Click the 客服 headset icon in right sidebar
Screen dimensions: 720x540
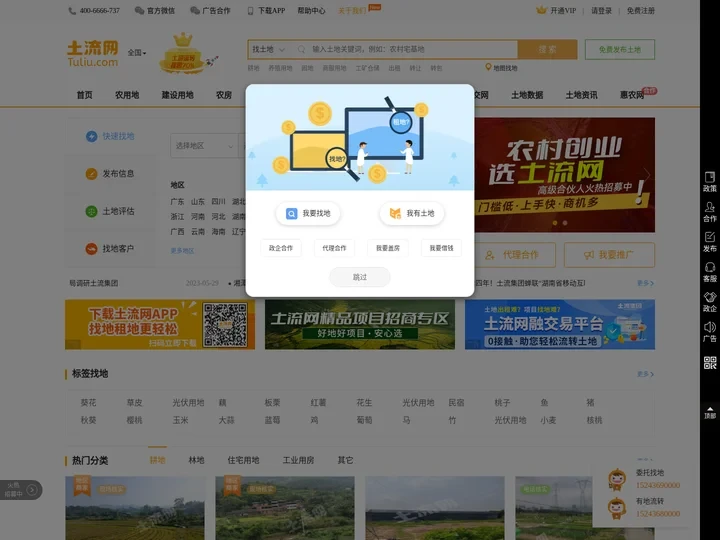[x=709, y=267]
